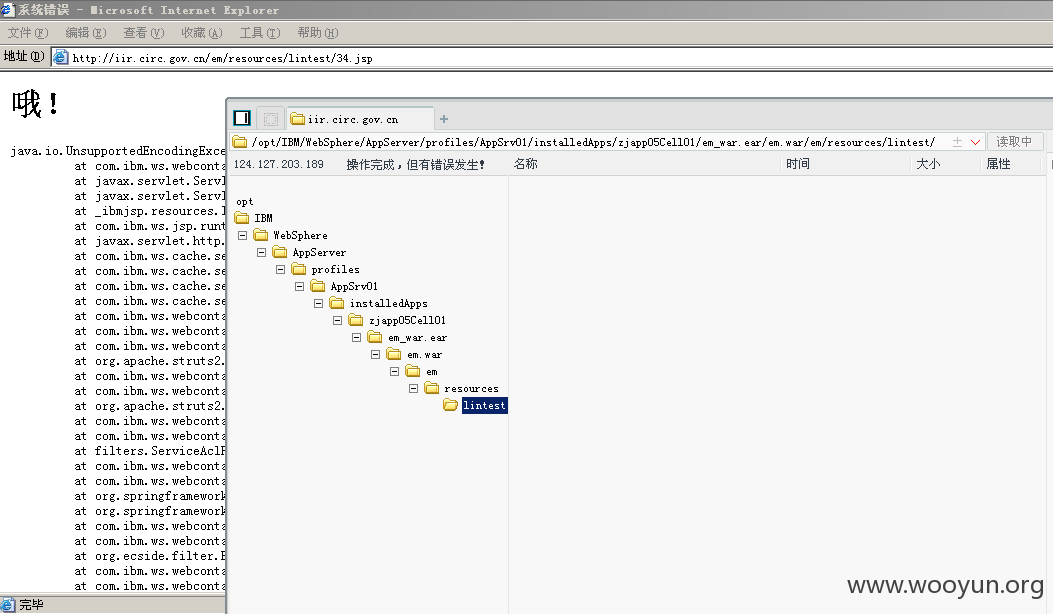Click the 124.127.203.189 IP address text
This screenshot has height=614, width=1053.
click(279, 164)
